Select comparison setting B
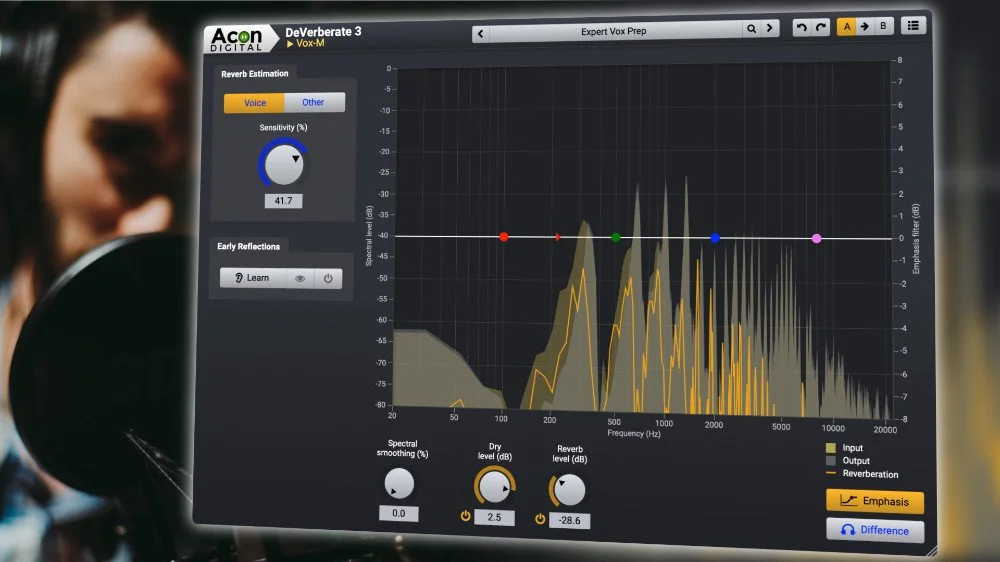1000x562 pixels. click(x=883, y=26)
